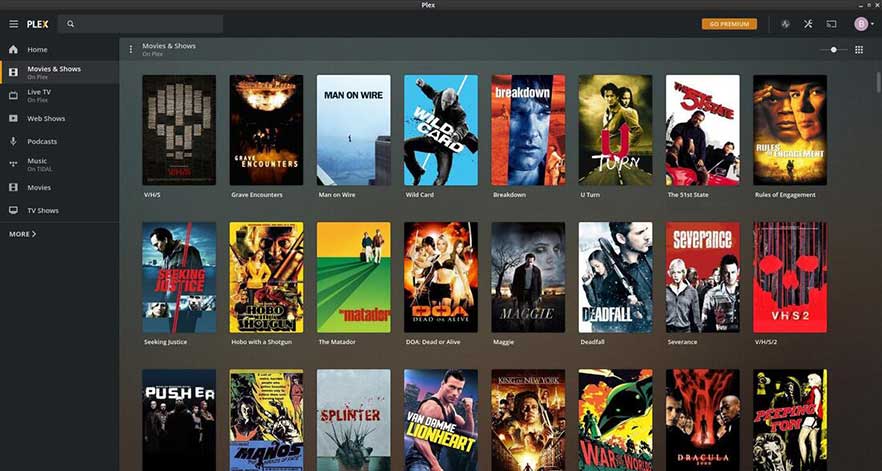882x471 pixels.
Task: Click the Live TV icon
Action: [x=14, y=95]
